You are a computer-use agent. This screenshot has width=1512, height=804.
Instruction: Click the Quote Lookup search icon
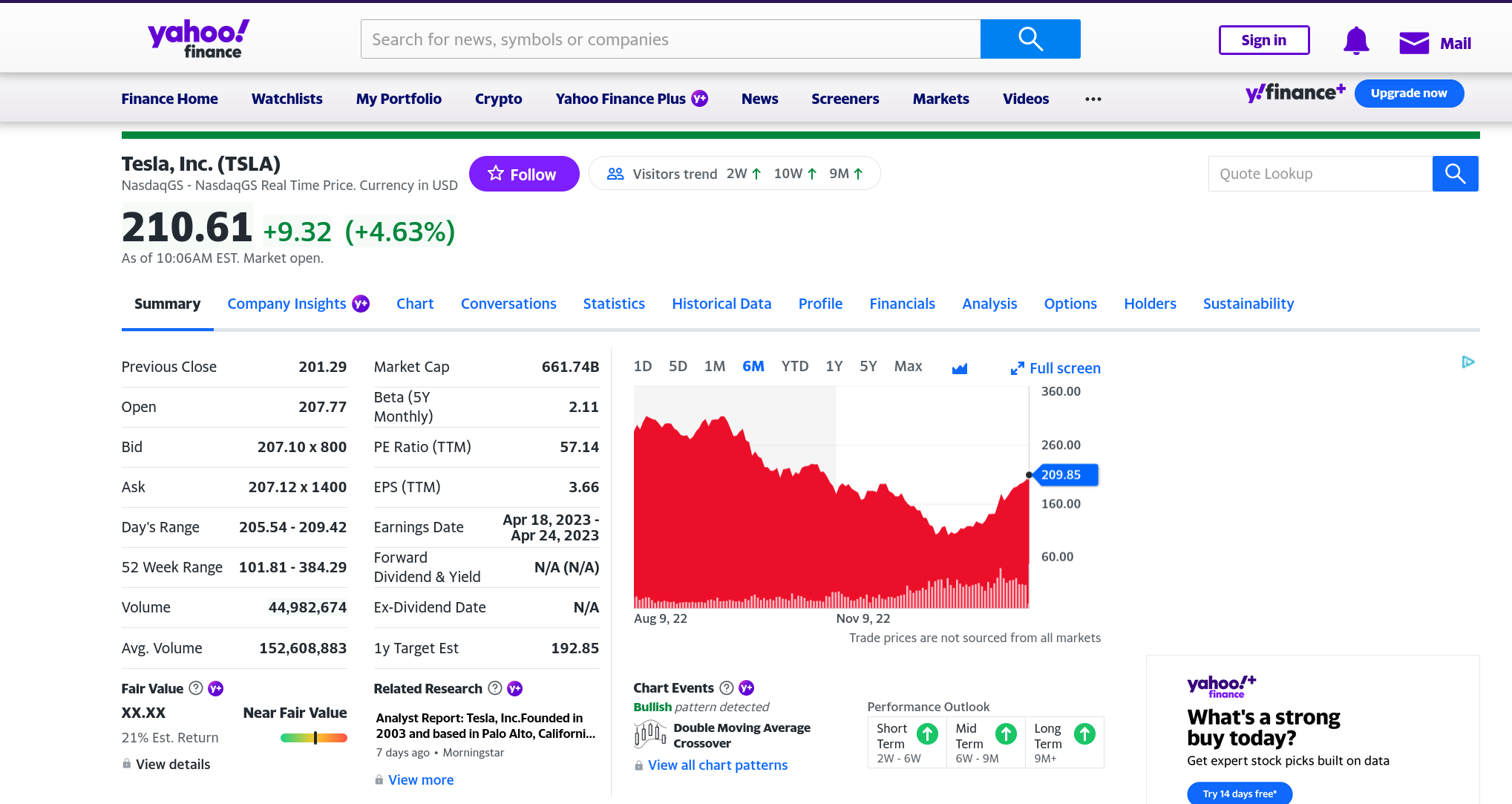1455,174
